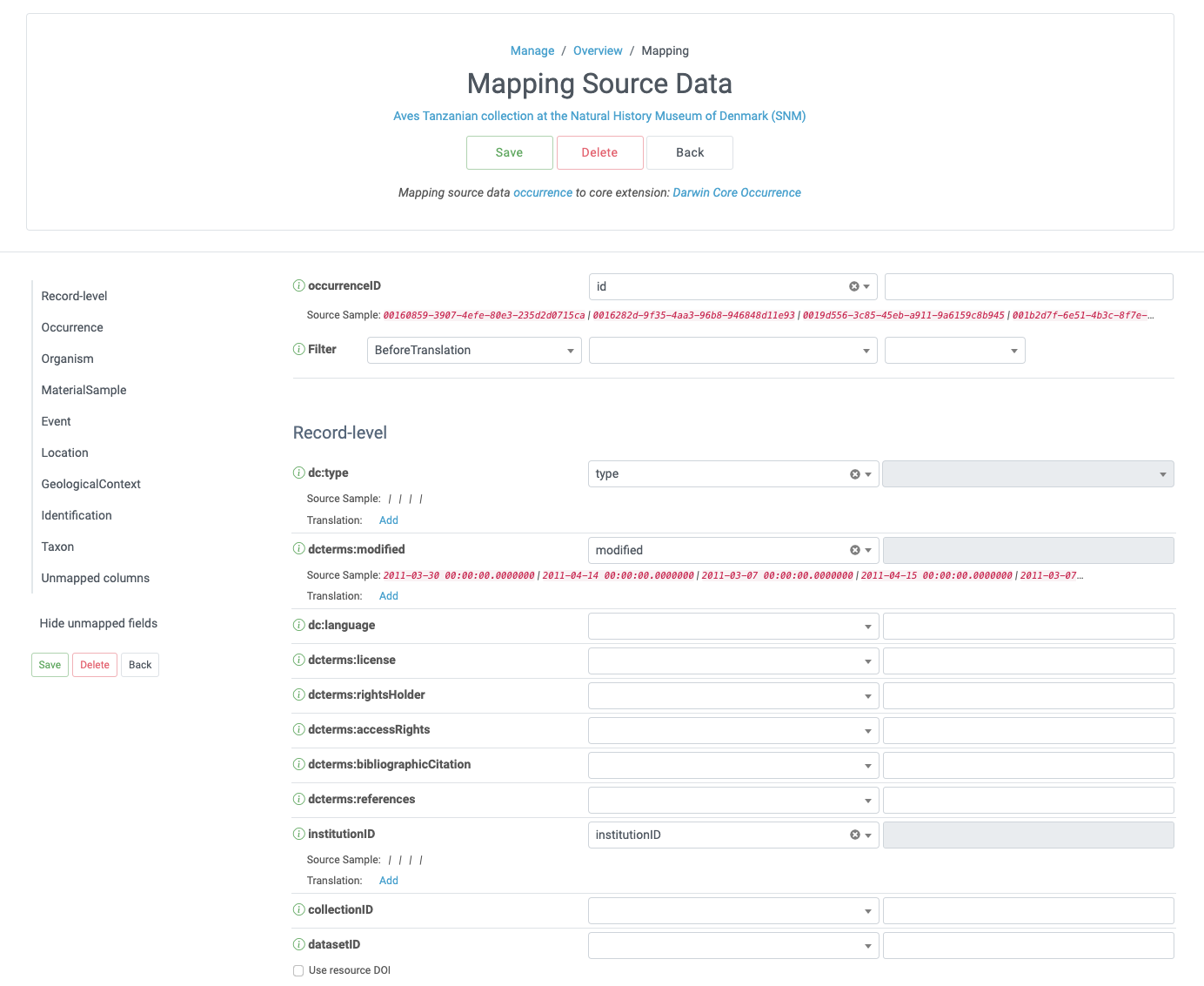The image size is (1204, 986).
Task: Expand the collectionID dropdown selector
Action: [x=732, y=910]
